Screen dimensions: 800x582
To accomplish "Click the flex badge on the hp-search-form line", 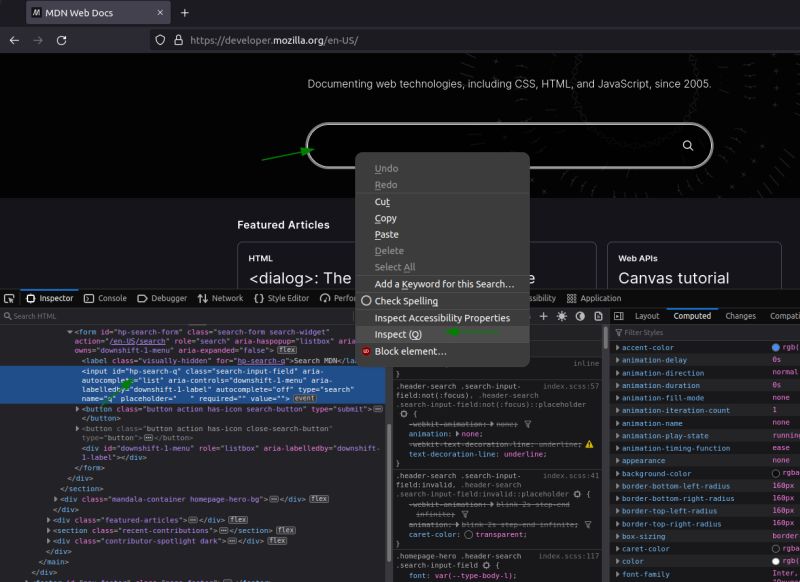I will click(287, 350).
